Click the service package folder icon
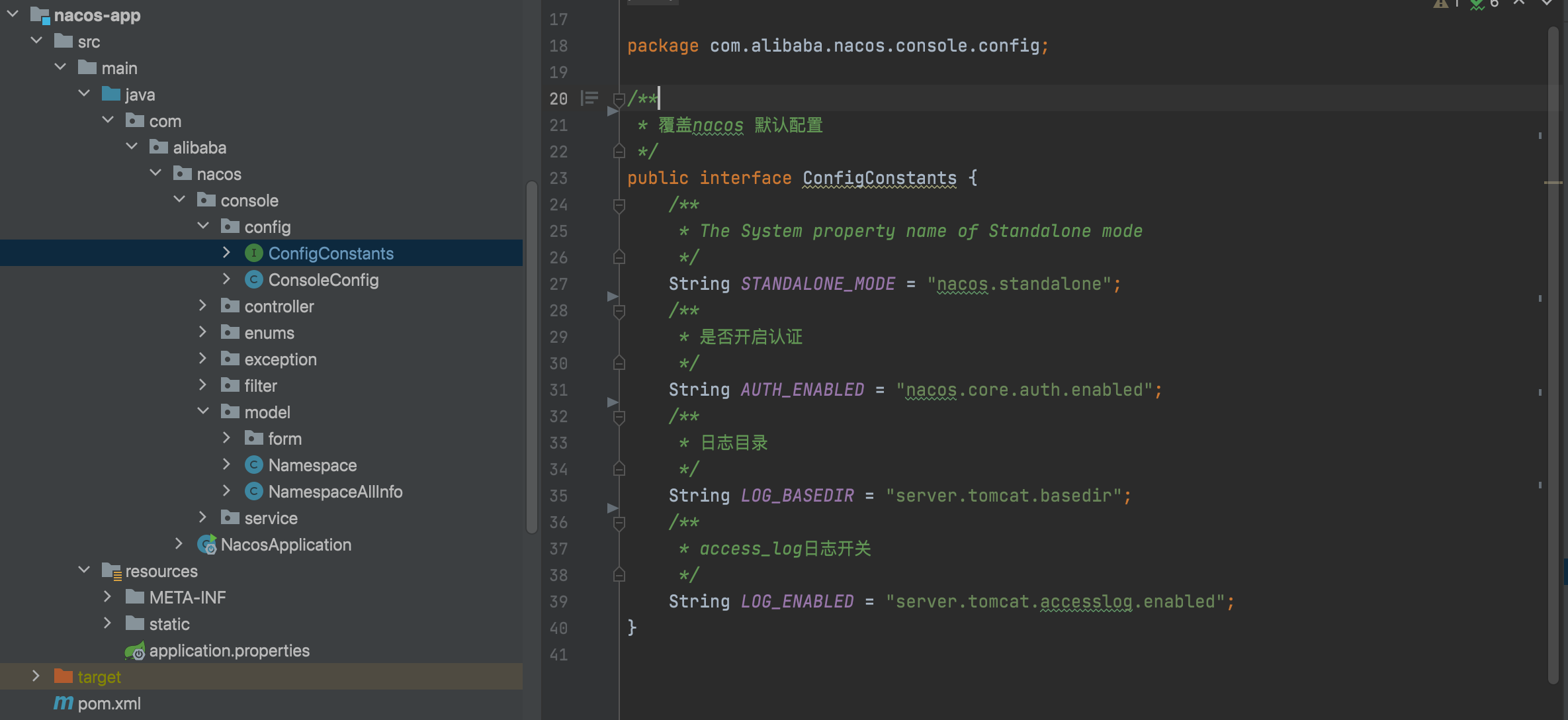The image size is (1568, 720). point(230,517)
